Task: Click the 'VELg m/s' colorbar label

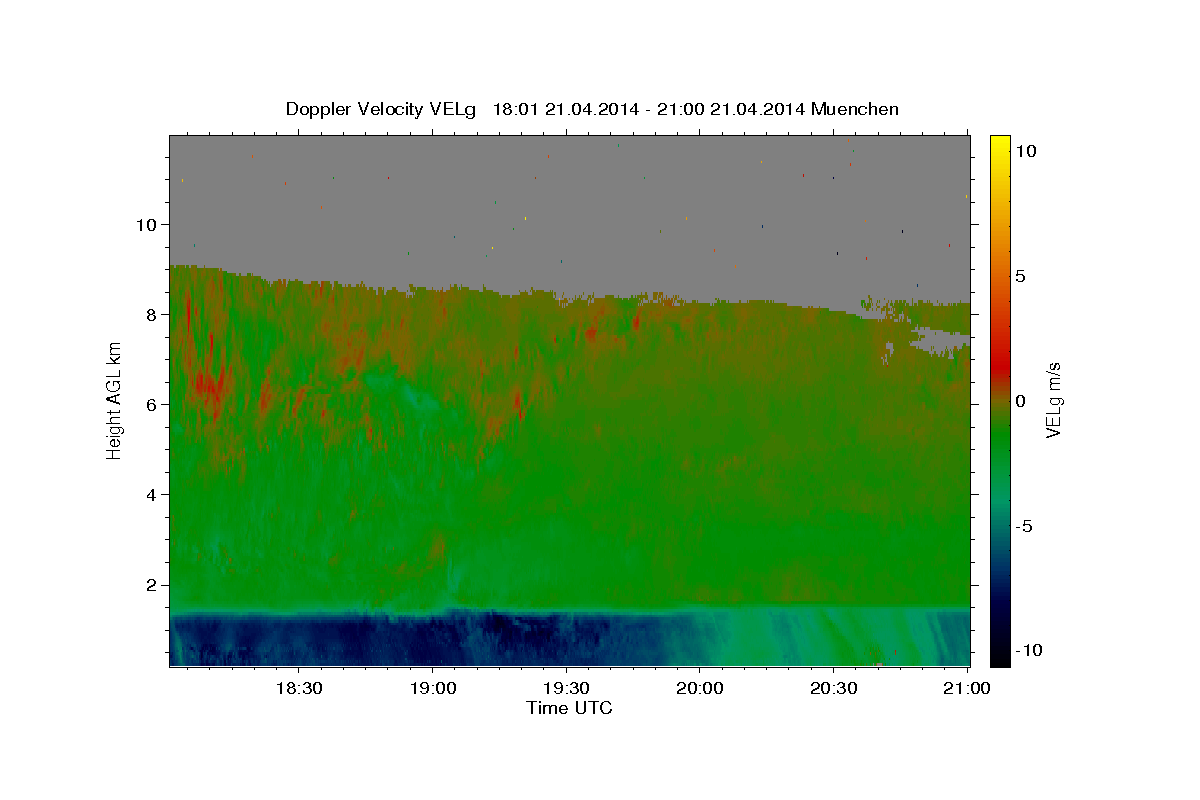Action: (1053, 400)
